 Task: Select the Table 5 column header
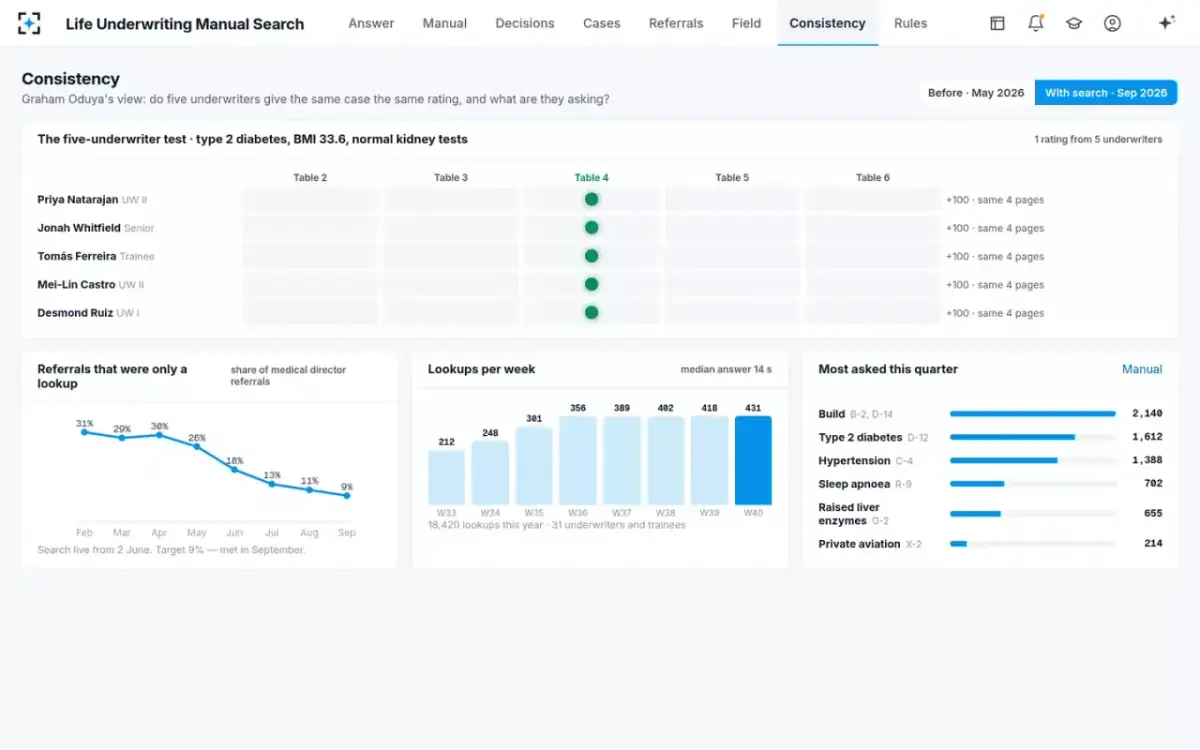732,178
